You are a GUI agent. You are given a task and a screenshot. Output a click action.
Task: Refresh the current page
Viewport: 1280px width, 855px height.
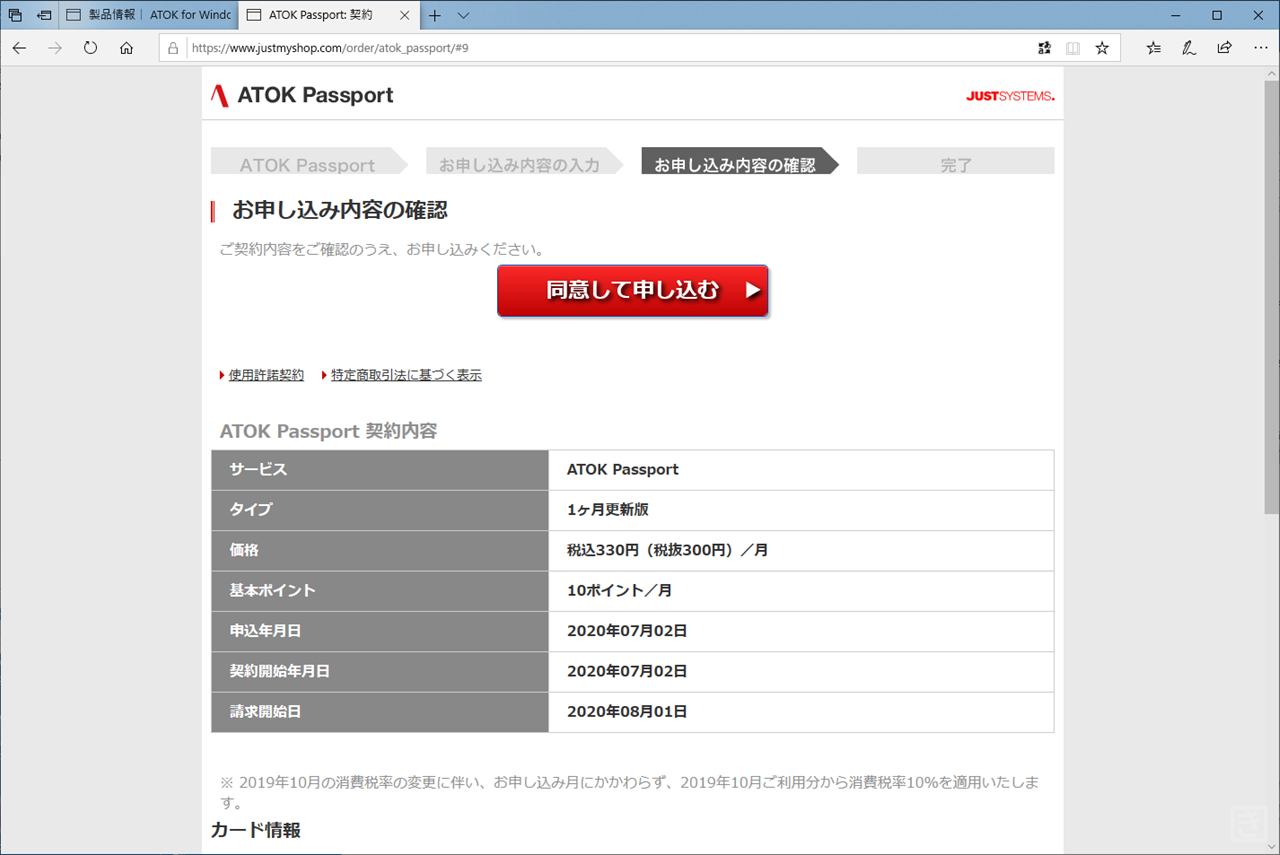[x=90, y=48]
